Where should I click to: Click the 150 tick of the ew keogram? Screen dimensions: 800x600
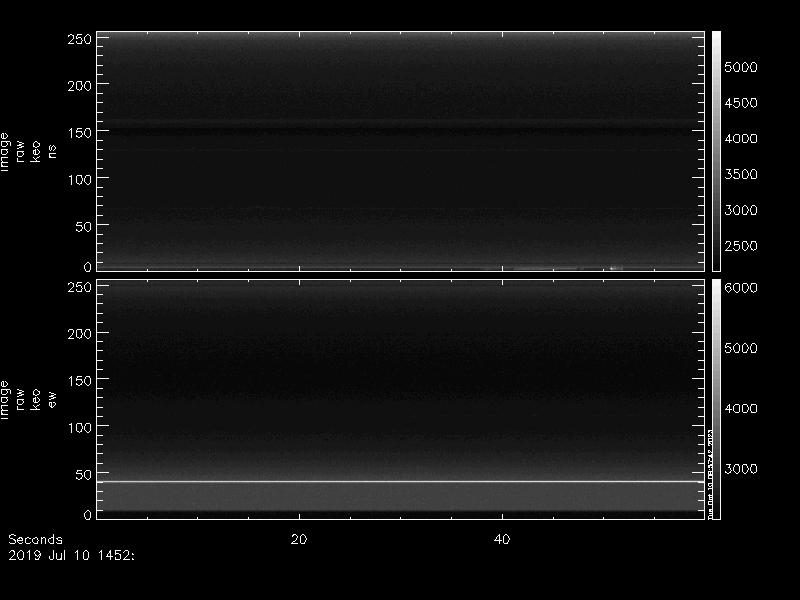tap(79, 381)
